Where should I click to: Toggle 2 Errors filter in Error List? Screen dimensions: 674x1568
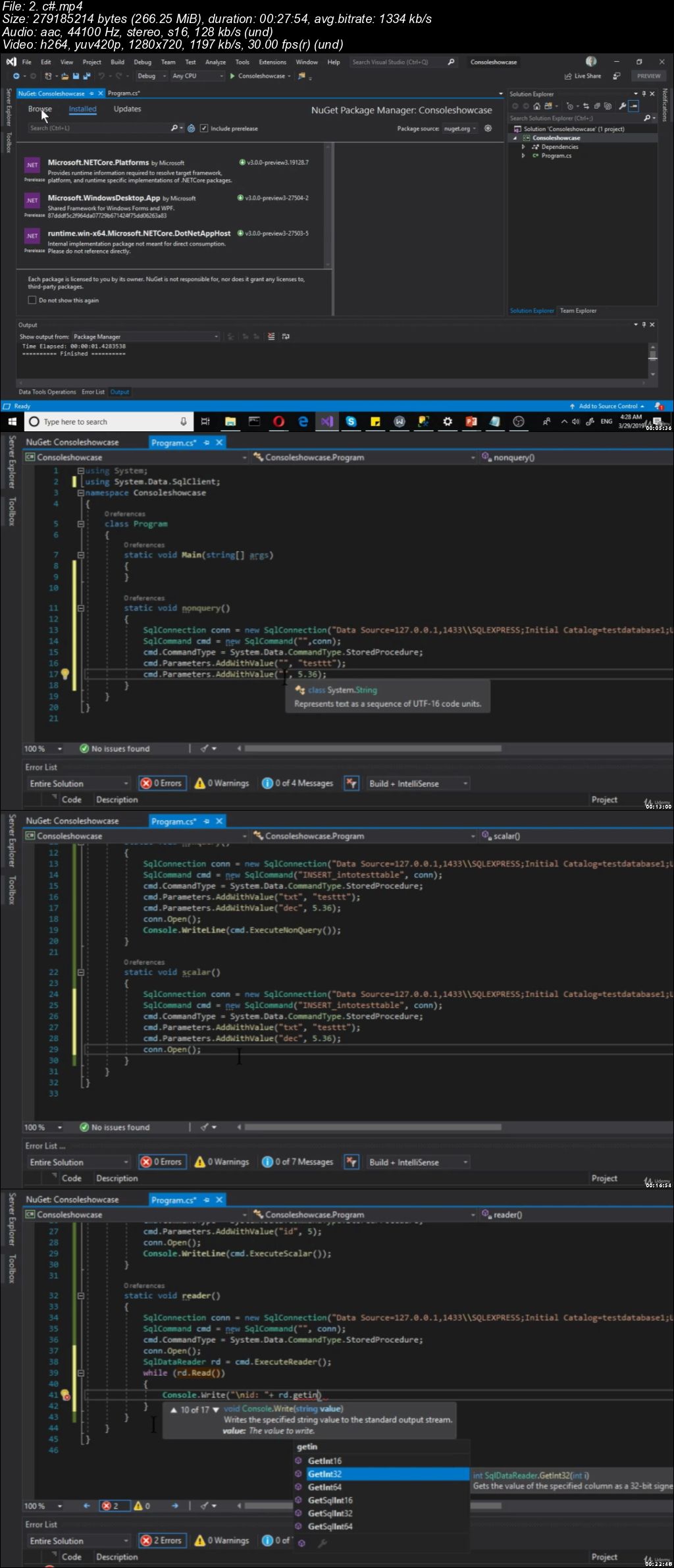162,1540
